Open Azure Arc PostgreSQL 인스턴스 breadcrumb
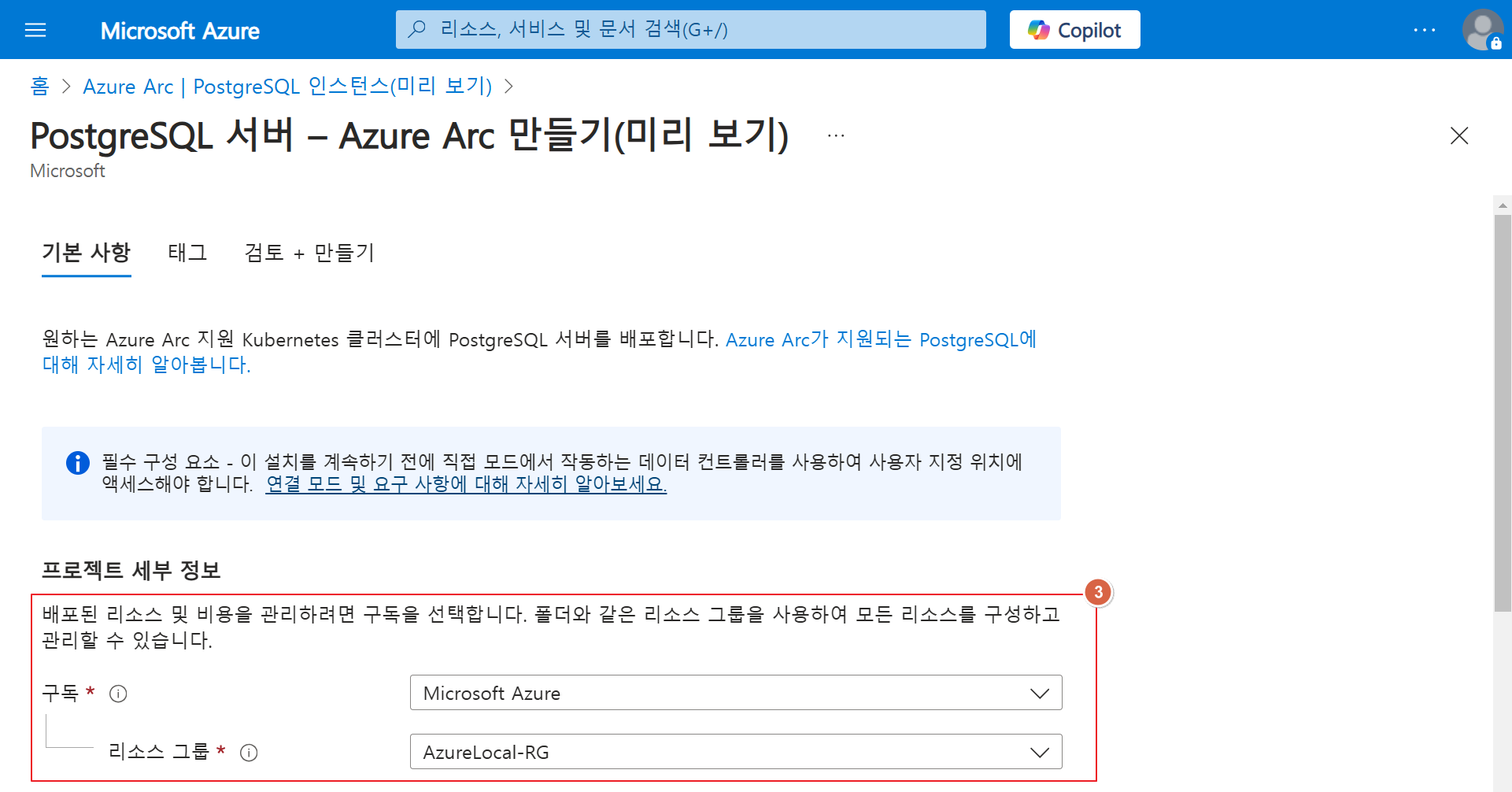Screen dimensions: 1512x792 [x=287, y=86]
